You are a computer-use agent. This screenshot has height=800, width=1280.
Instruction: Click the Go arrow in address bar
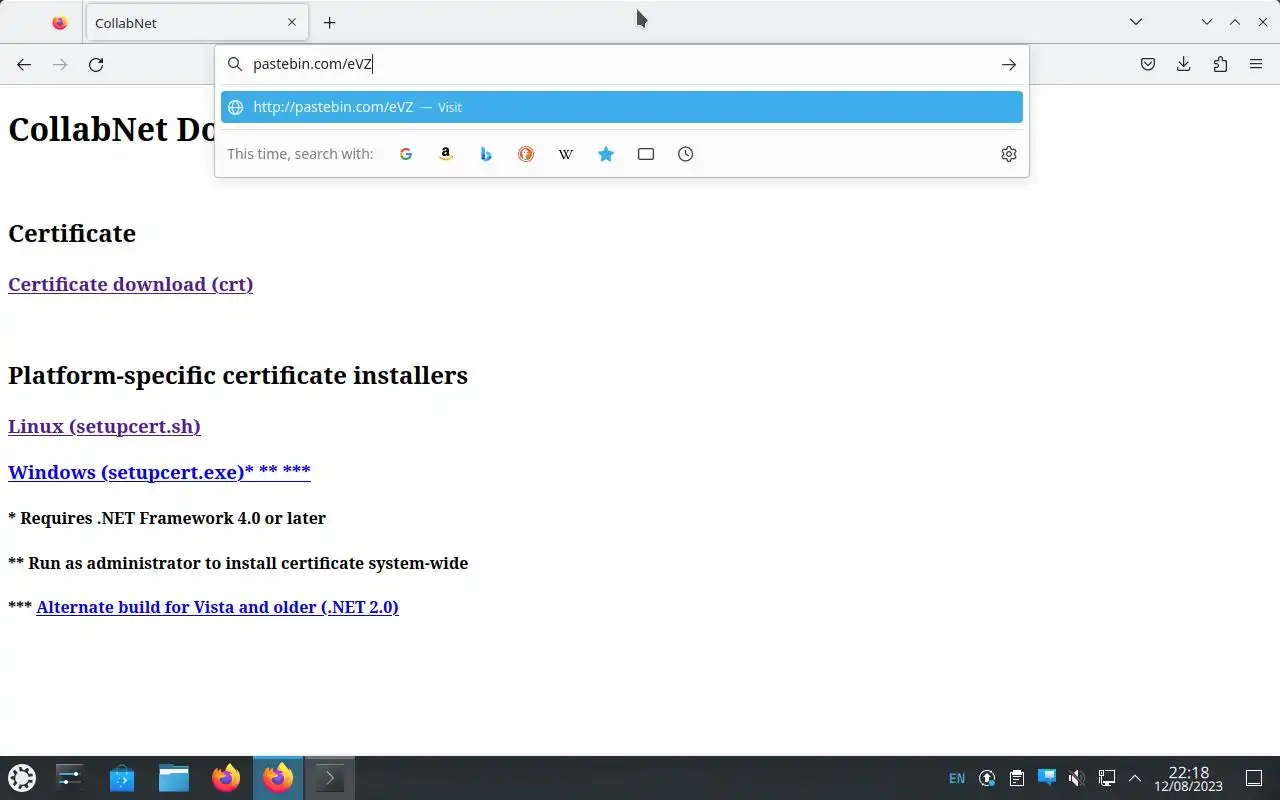[1008, 64]
